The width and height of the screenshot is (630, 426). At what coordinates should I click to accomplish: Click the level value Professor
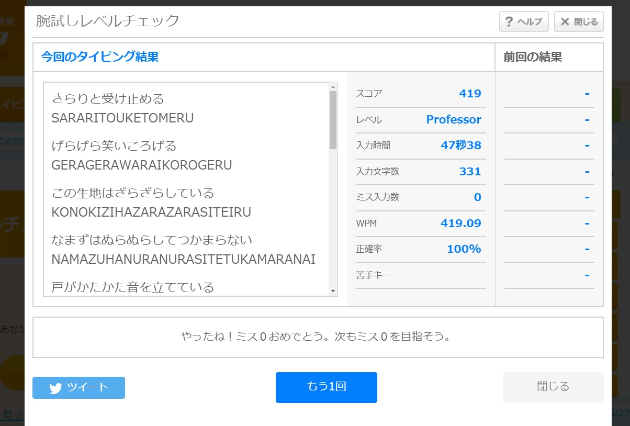pyautogui.click(x=453, y=120)
